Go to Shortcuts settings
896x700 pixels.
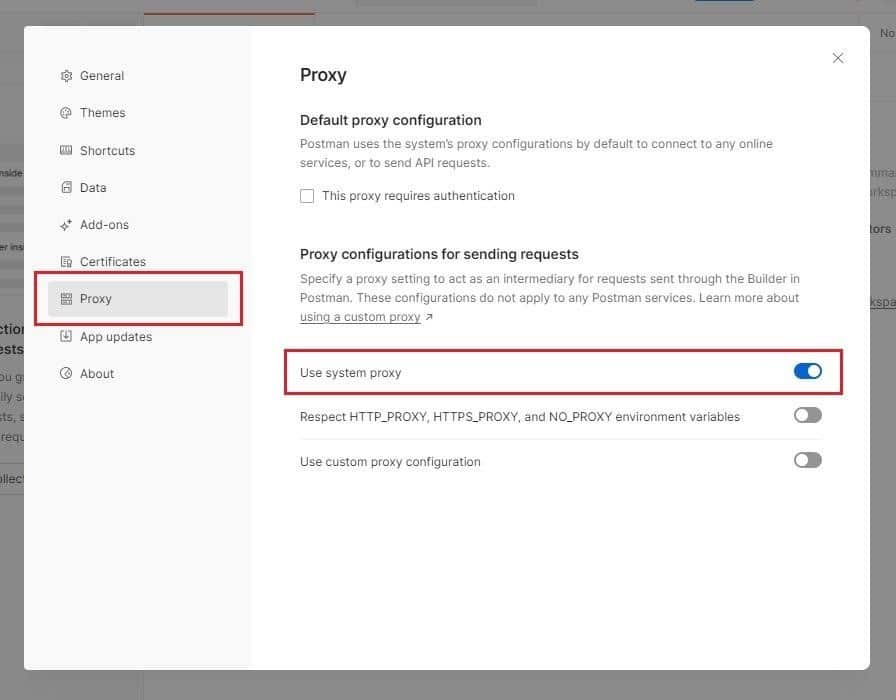107,150
